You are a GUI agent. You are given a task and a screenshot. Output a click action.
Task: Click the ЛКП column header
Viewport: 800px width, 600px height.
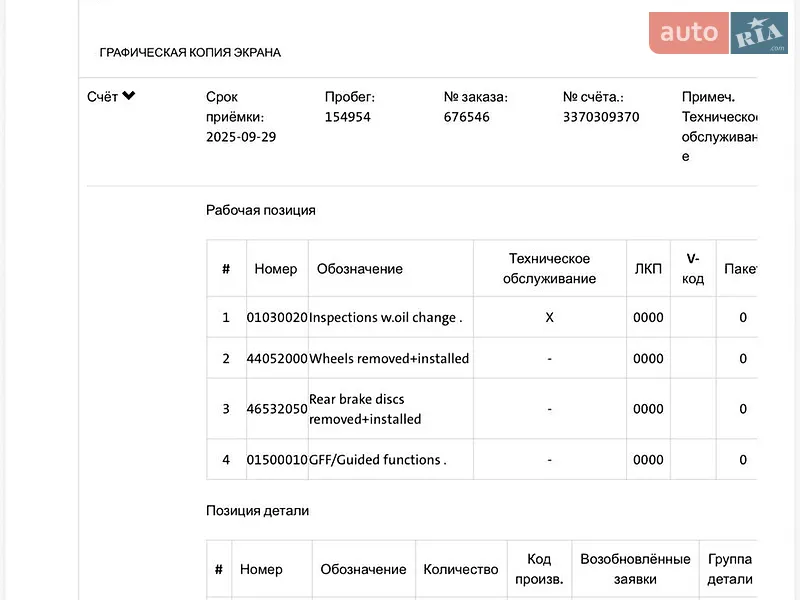click(x=648, y=269)
